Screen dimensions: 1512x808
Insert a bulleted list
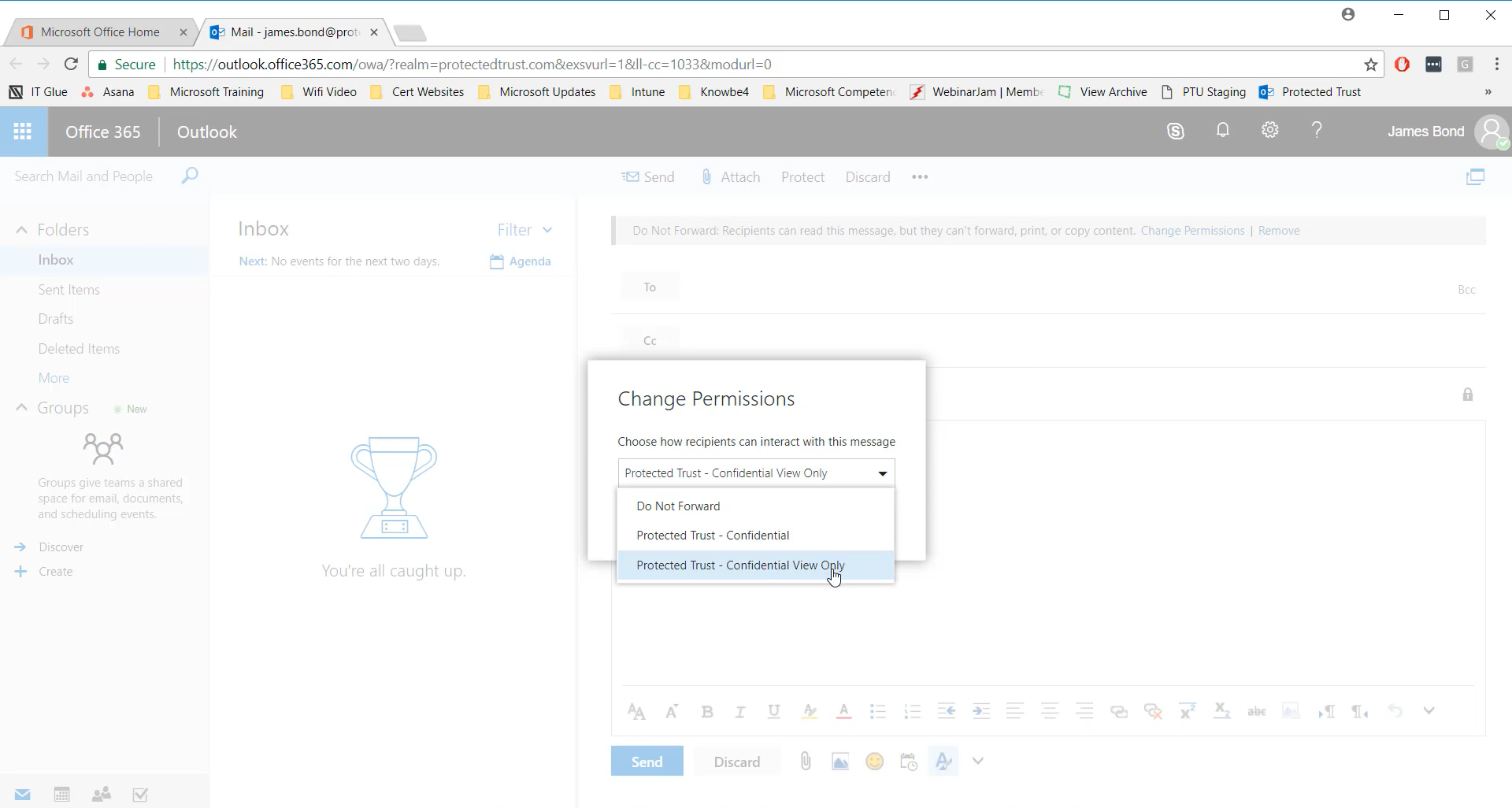877,712
